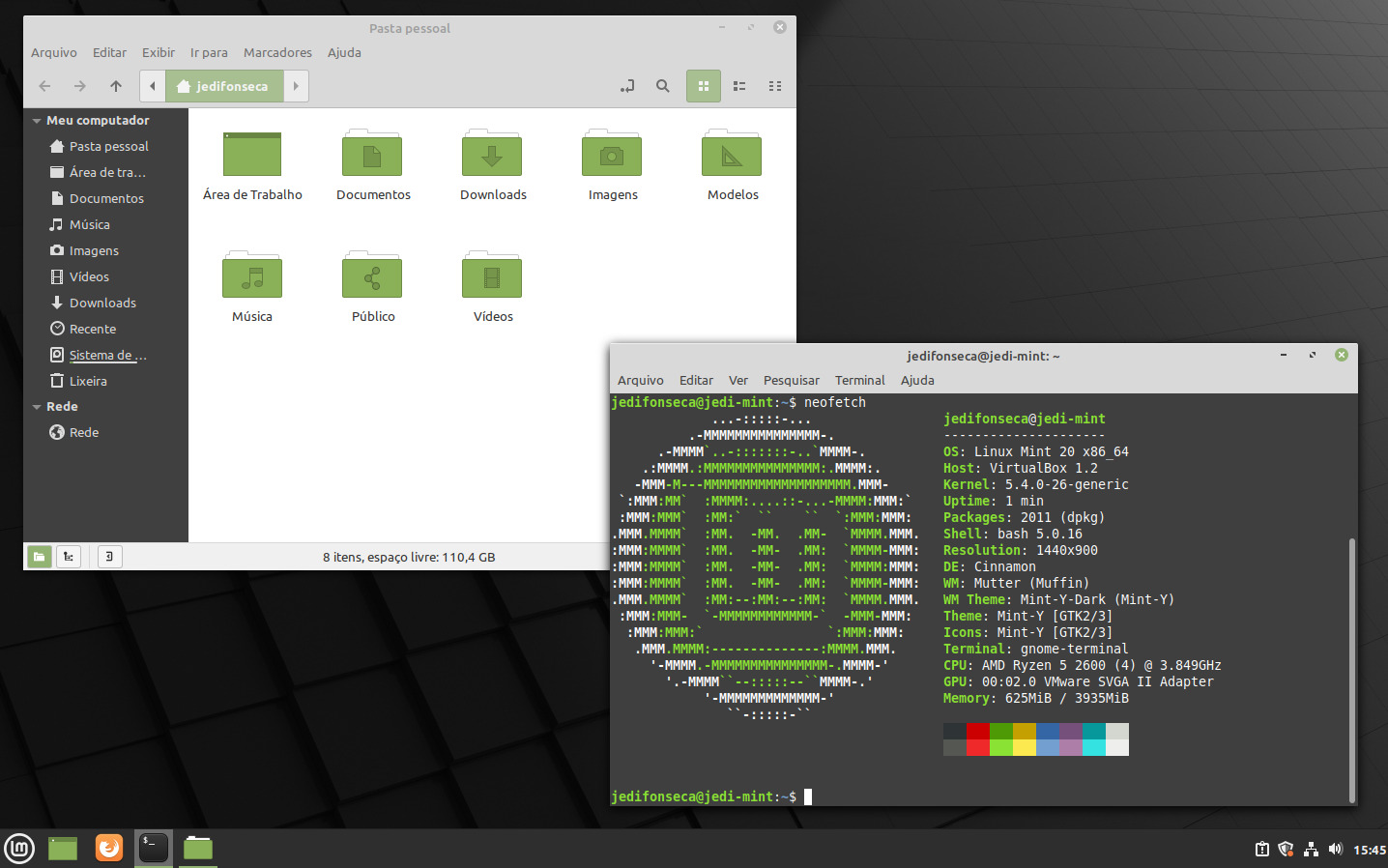Image resolution: width=1388 pixels, height=868 pixels.
Task: Open the Terminal menu in the terminal window
Action: click(859, 380)
